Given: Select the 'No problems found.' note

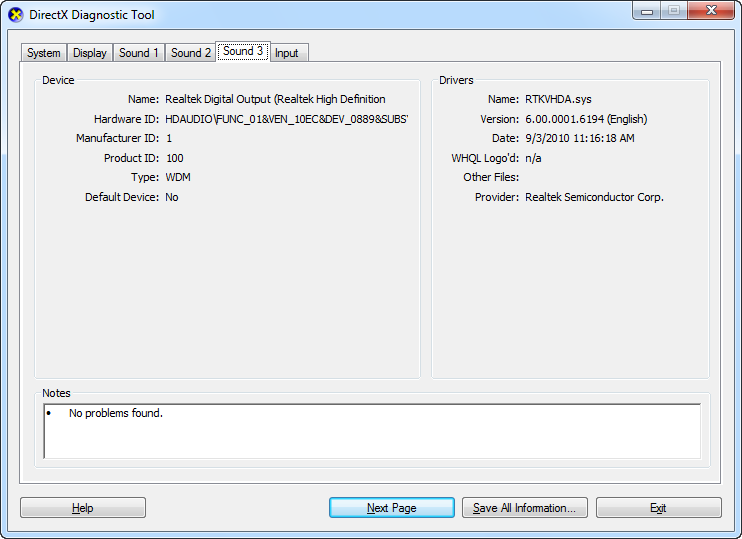Looking at the screenshot, I should coord(116,413).
